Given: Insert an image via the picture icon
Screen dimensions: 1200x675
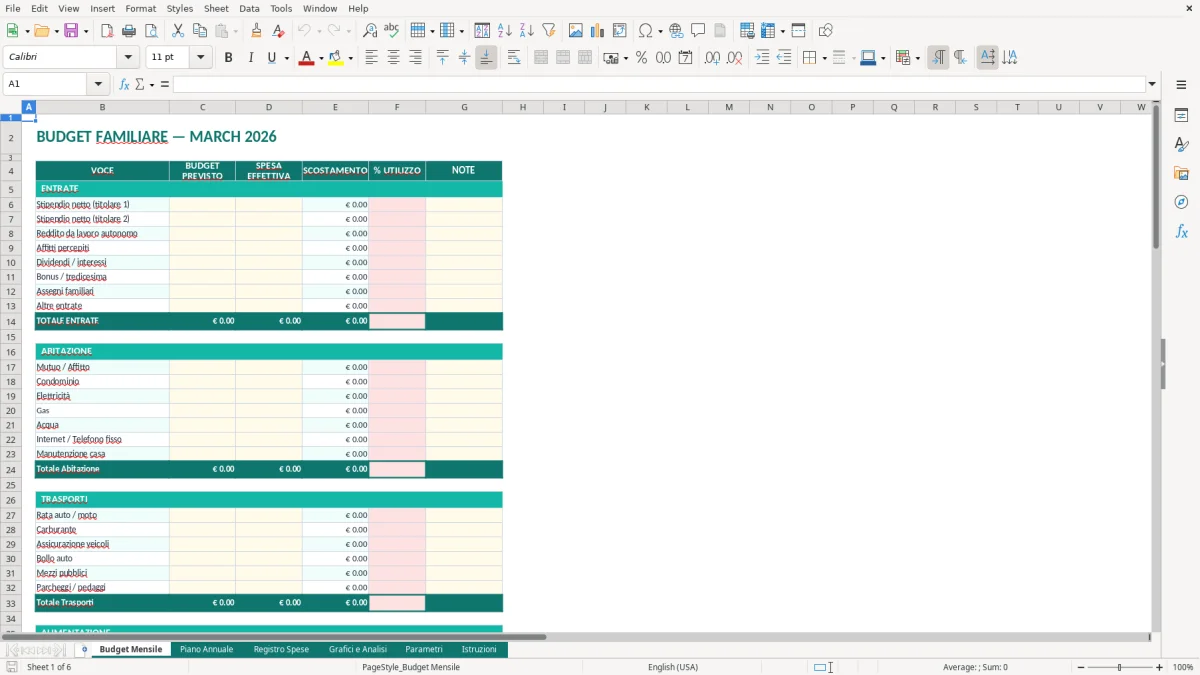Looking at the screenshot, I should coord(576,31).
